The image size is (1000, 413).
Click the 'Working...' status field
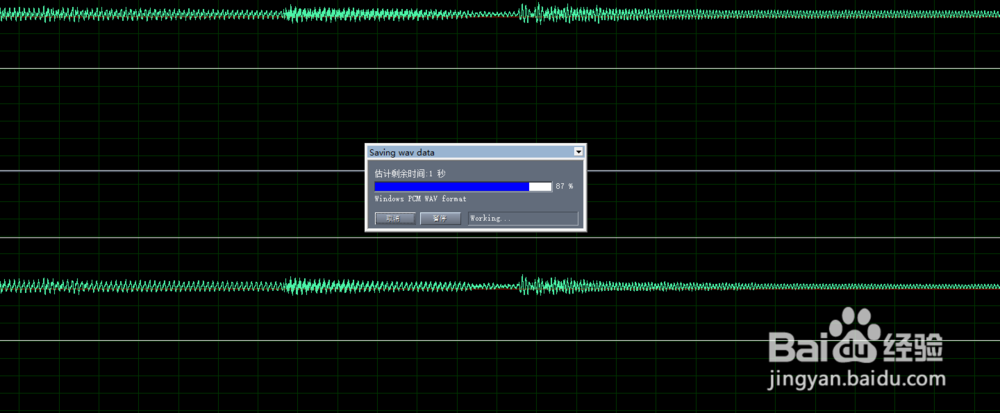(523, 219)
